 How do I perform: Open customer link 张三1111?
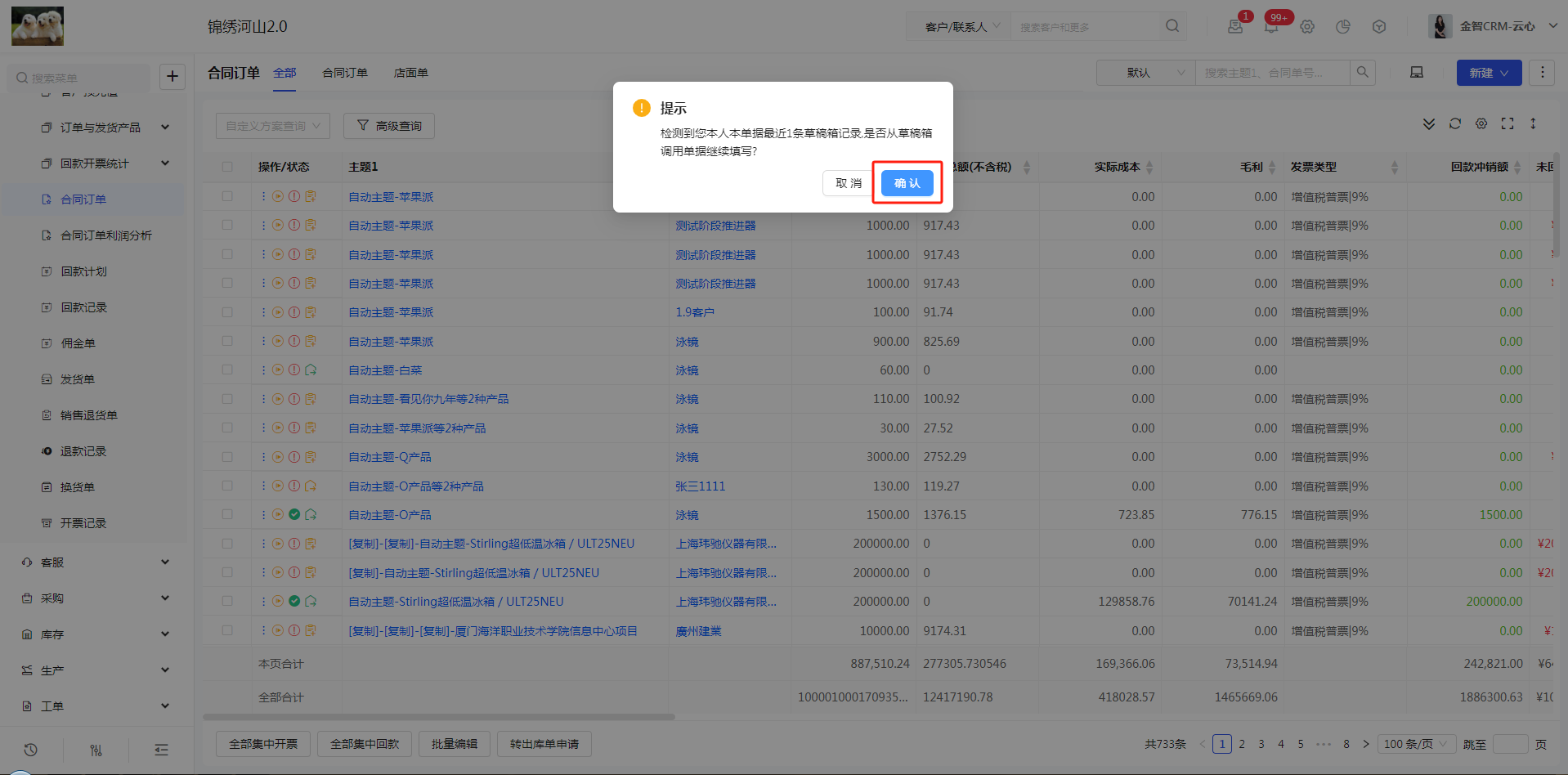pos(701,486)
